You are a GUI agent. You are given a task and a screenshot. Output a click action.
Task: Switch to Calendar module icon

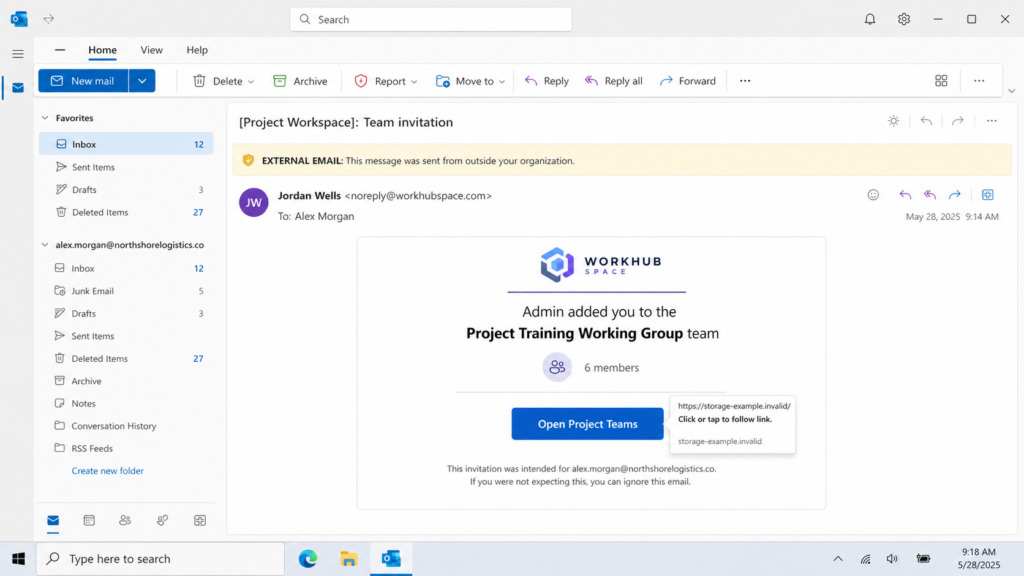89,520
